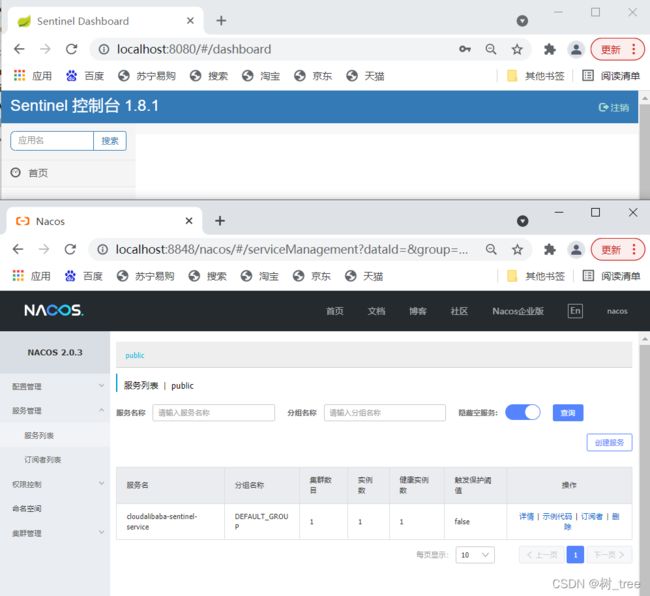
Task: Click the Nacos address bar URL
Action: (x=292, y=250)
